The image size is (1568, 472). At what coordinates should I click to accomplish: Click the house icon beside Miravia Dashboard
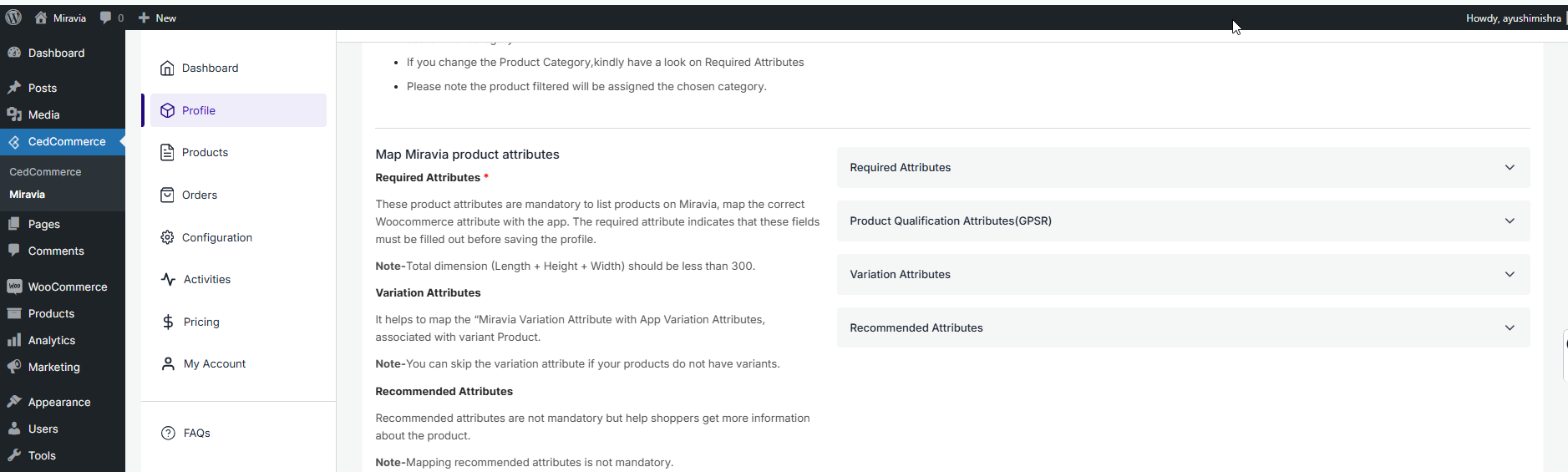167,68
